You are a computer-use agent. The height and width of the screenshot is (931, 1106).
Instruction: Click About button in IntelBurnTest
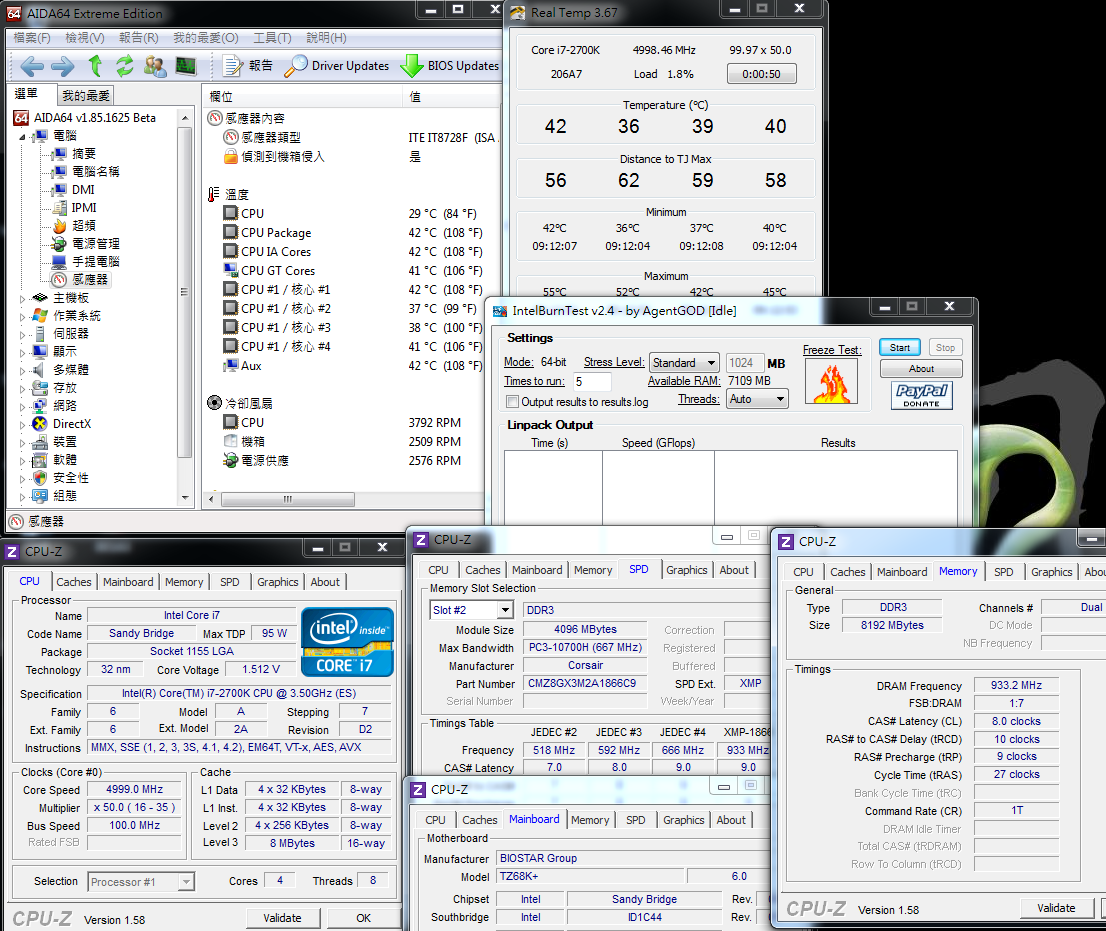(x=921, y=369)
